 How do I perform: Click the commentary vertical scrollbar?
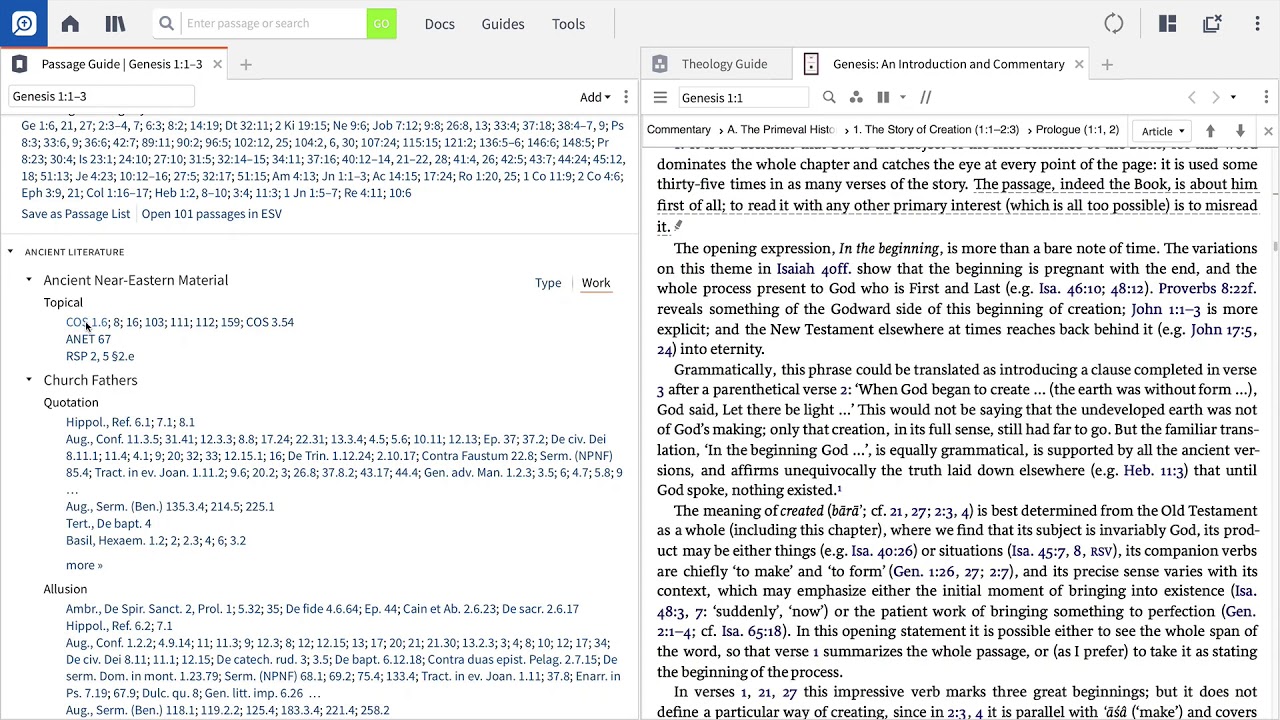point(1275,246)
